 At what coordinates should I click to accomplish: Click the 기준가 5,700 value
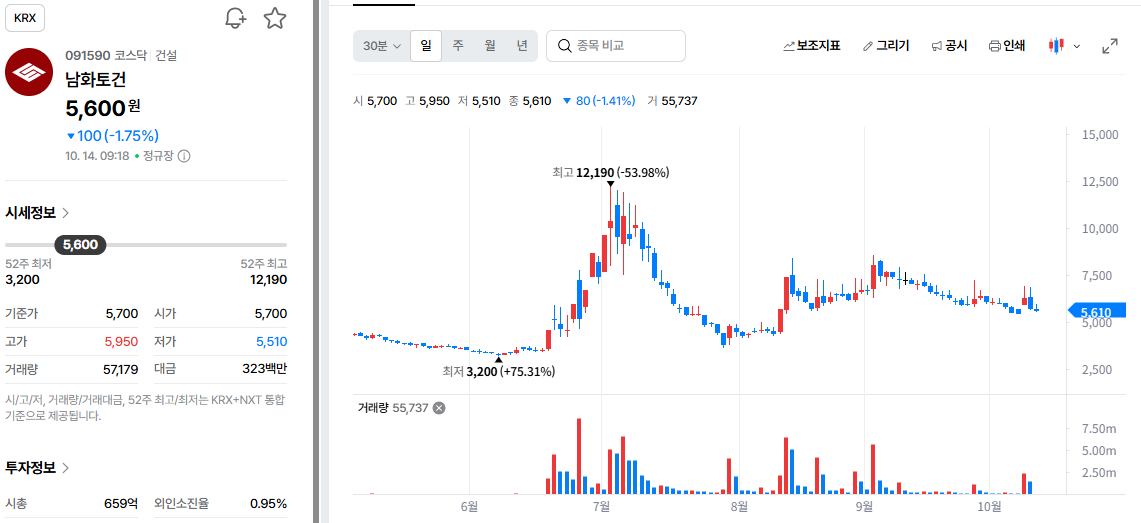122,314
